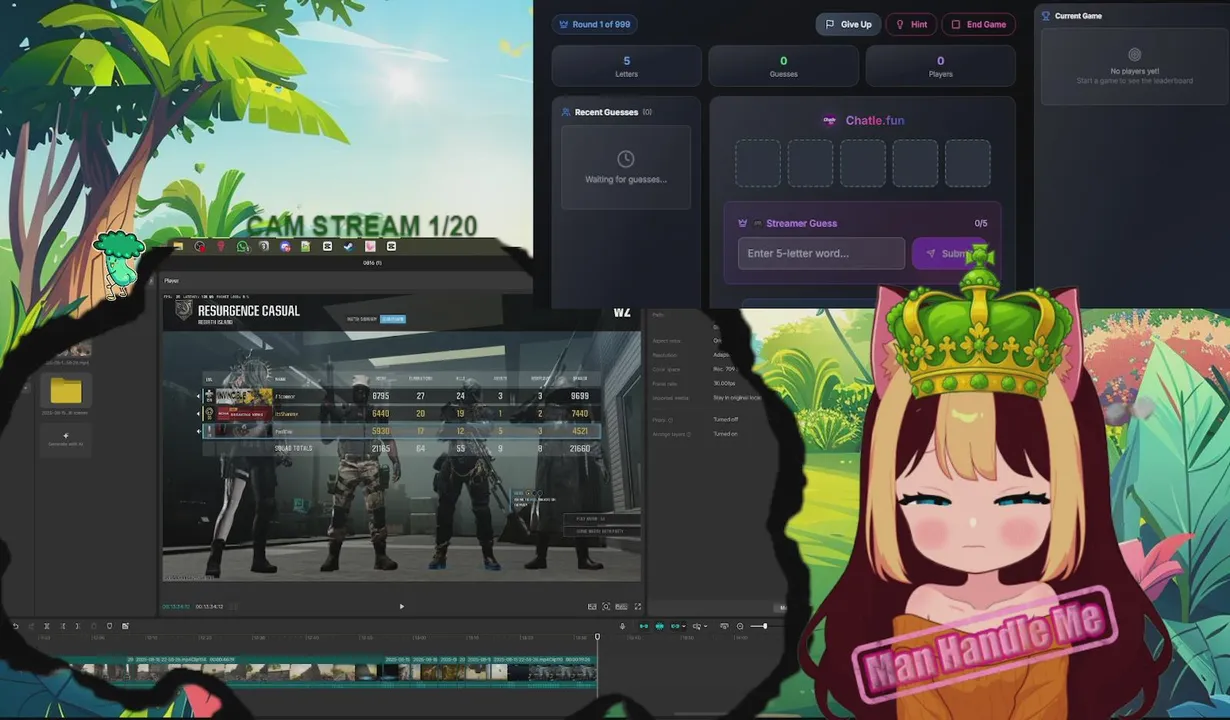Click the Recent Guesses panel header
1230x720 pixels.
(606, 112)
